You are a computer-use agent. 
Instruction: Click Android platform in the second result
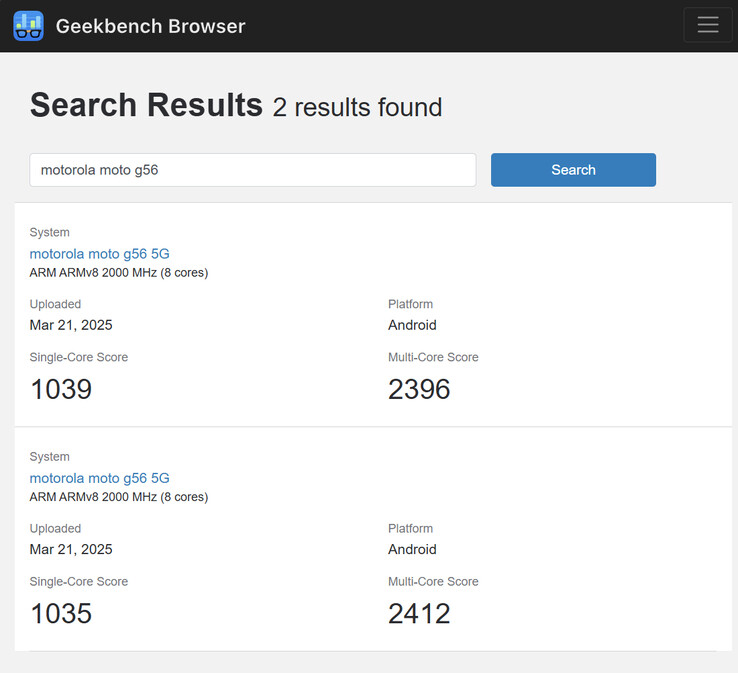412,549
